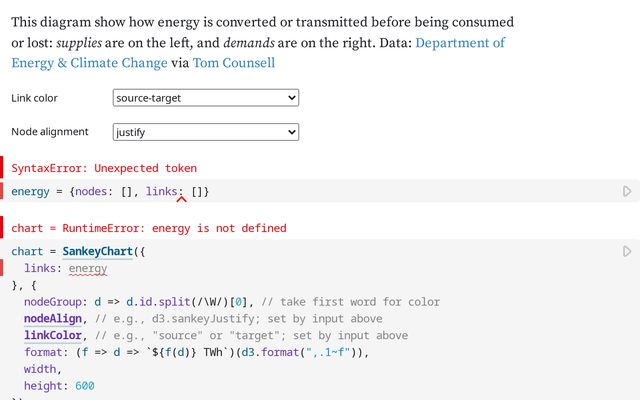The image size is (640, 400).
Task: Click the height value 600
Action: tap(84, 386)
